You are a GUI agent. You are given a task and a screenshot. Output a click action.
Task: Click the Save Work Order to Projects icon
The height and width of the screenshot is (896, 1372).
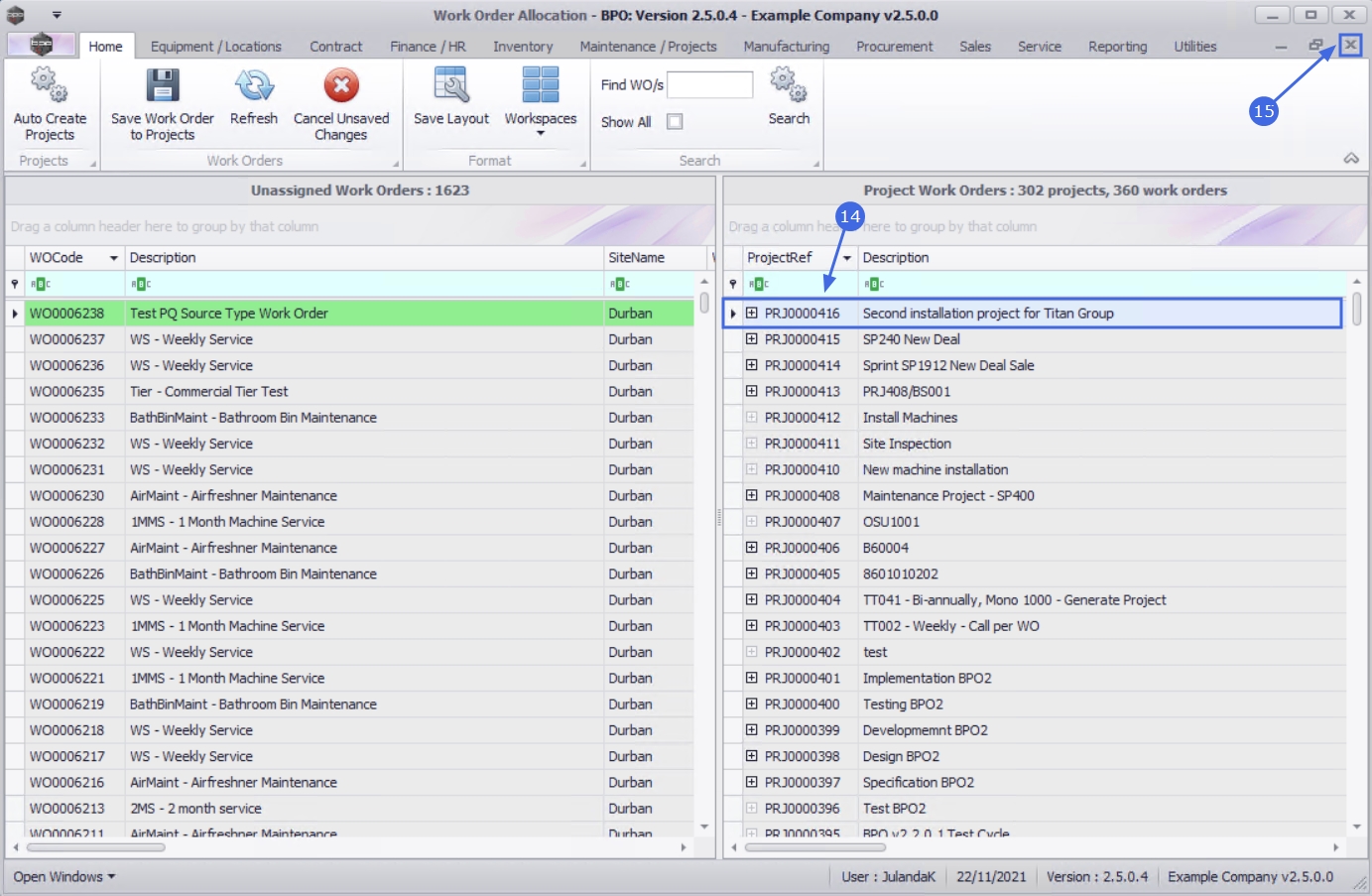163,85
